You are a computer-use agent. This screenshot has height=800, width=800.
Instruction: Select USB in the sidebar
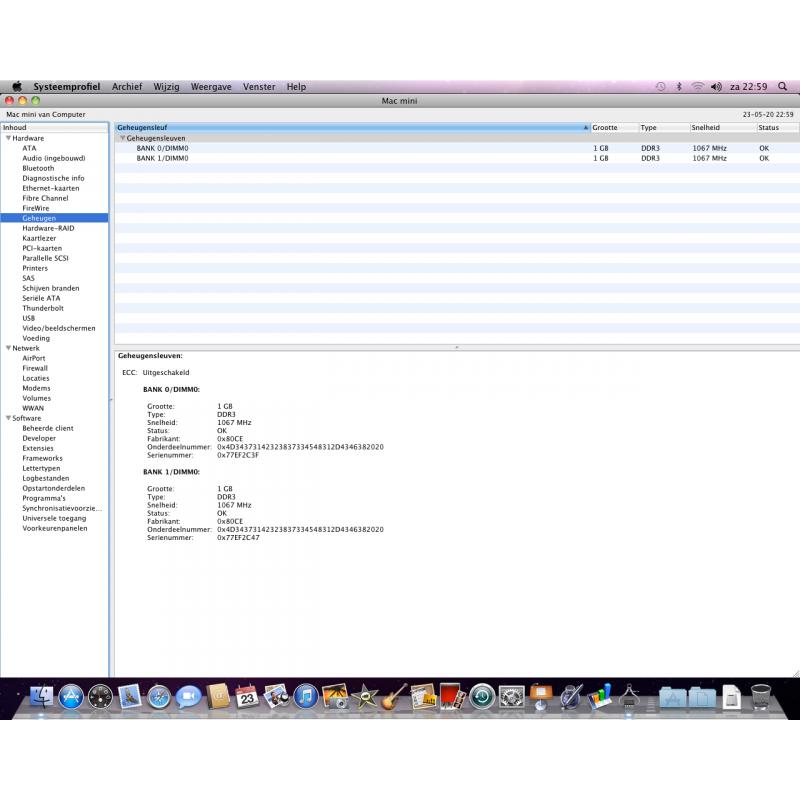pyautogui.click(x=29, y=318)
